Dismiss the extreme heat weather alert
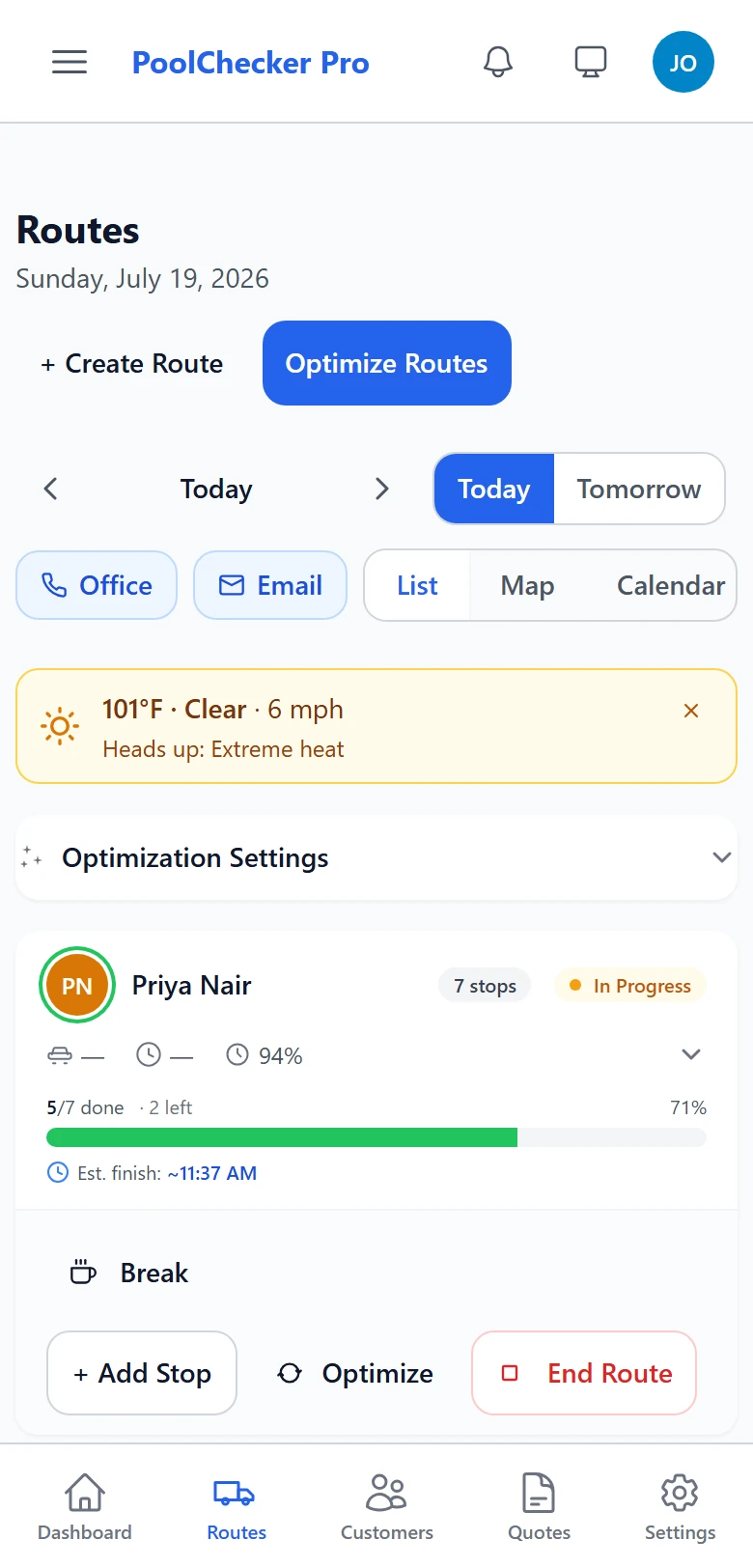The width and height of the screenshot is (753, 1568). (x=691, y=711)
